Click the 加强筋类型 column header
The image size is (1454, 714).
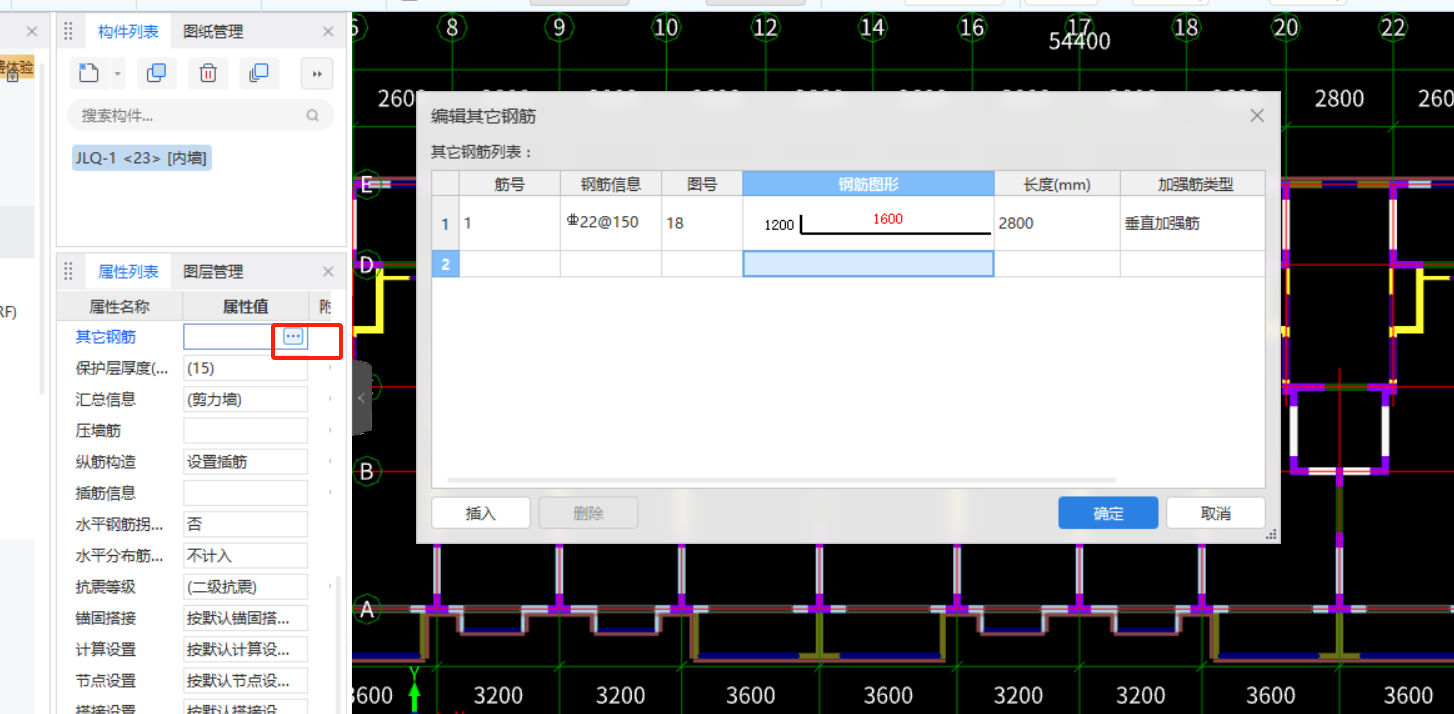1195,184
